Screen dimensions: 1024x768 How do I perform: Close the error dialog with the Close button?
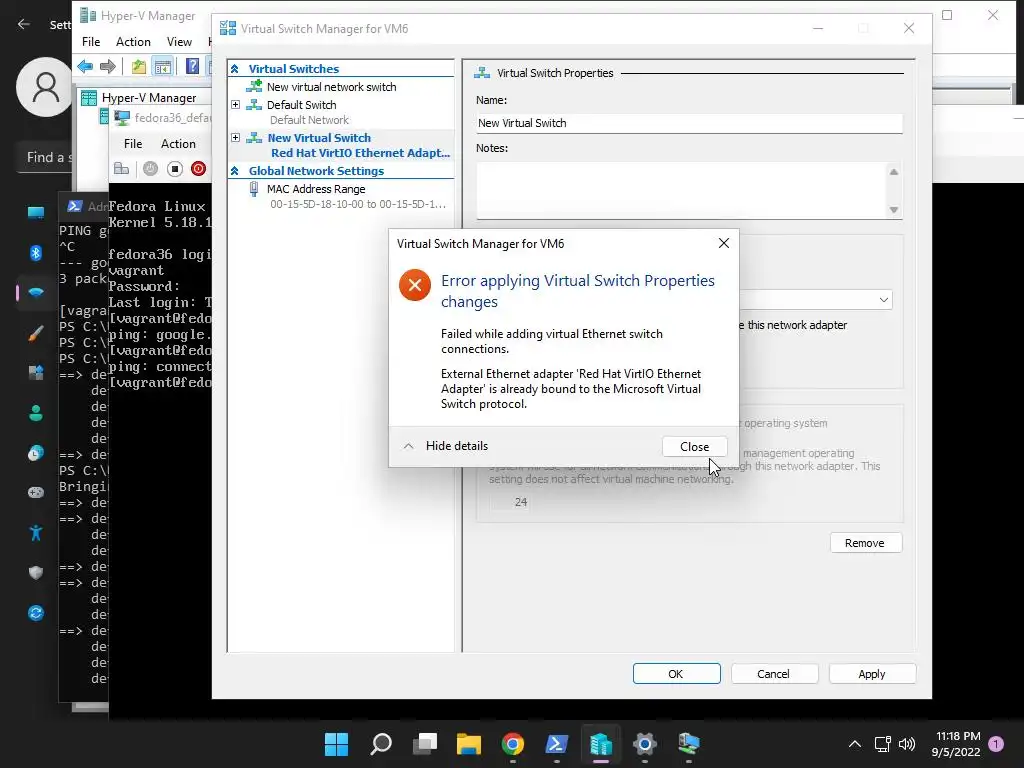point(694,447)
